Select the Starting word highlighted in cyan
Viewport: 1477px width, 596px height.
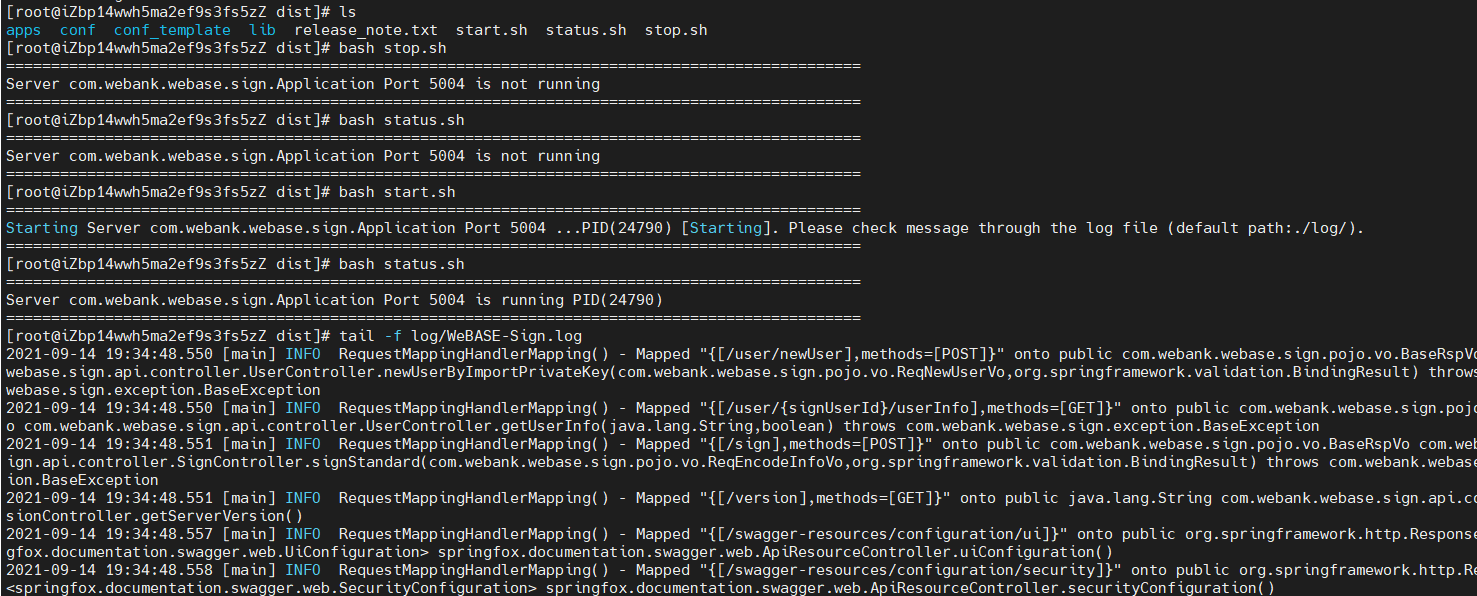[x=41, y=227]
